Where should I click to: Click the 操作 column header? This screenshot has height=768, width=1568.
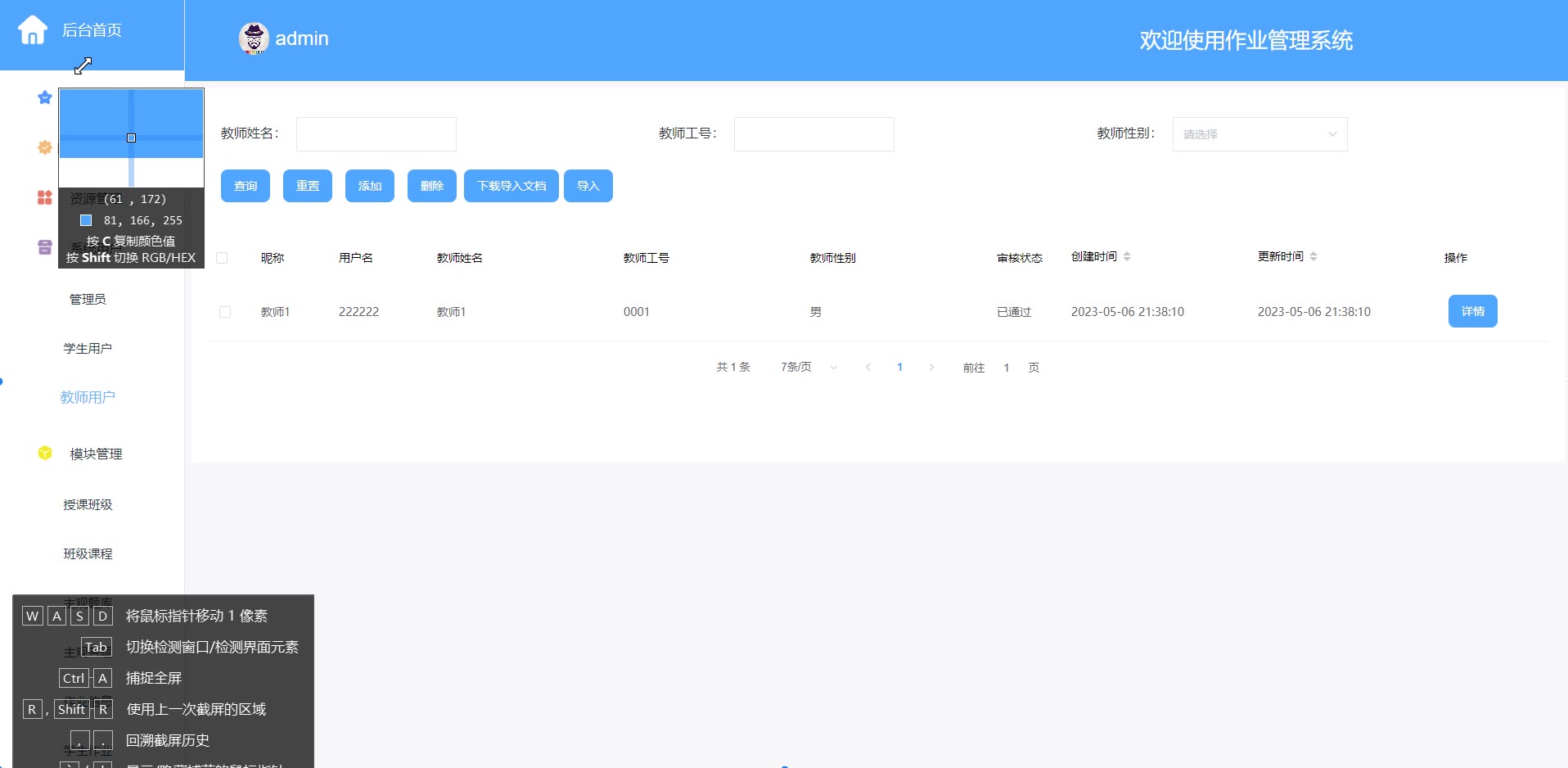tap(1456, 258)
